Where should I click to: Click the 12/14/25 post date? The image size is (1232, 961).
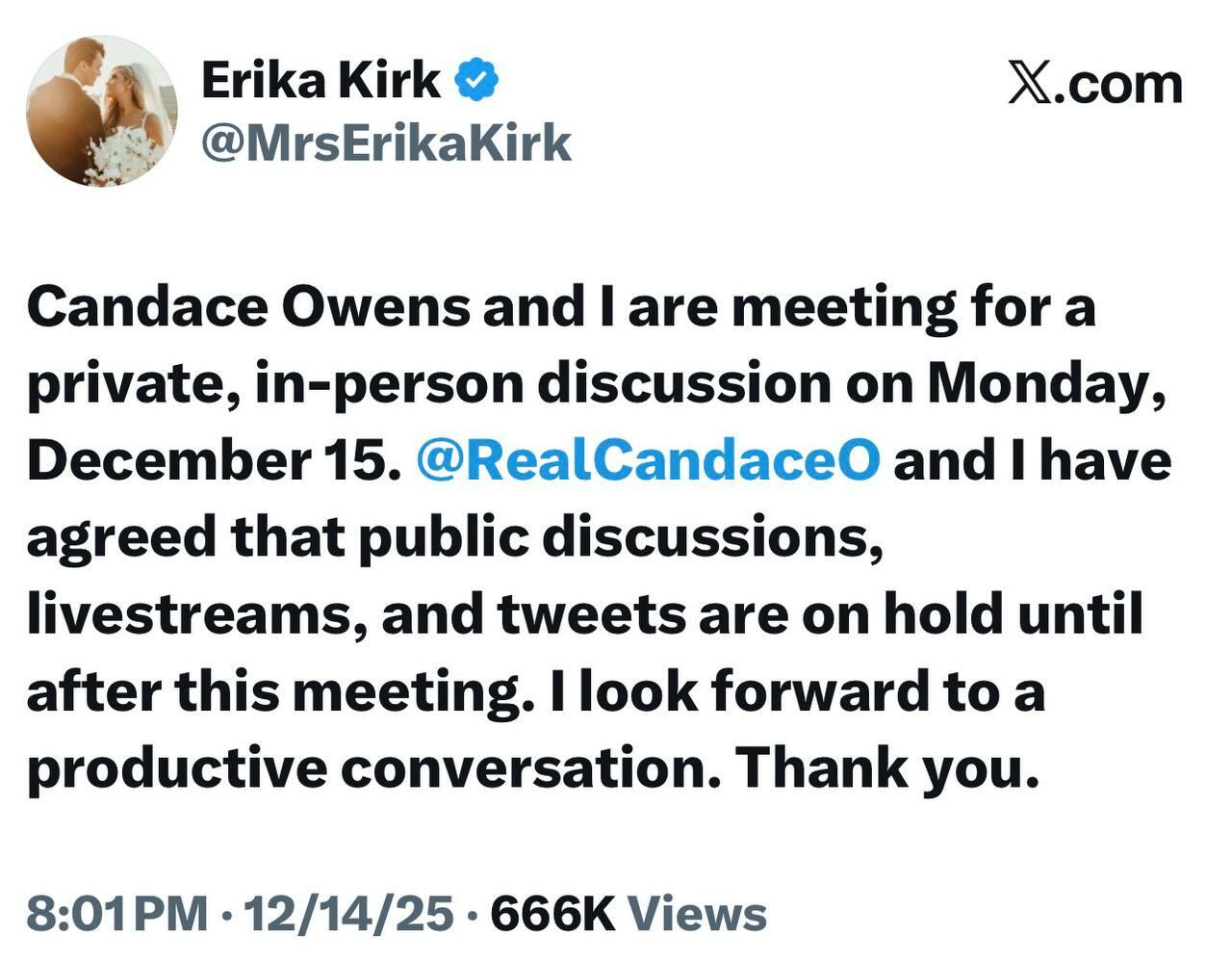pyautogui.click(x=348, y=913)
